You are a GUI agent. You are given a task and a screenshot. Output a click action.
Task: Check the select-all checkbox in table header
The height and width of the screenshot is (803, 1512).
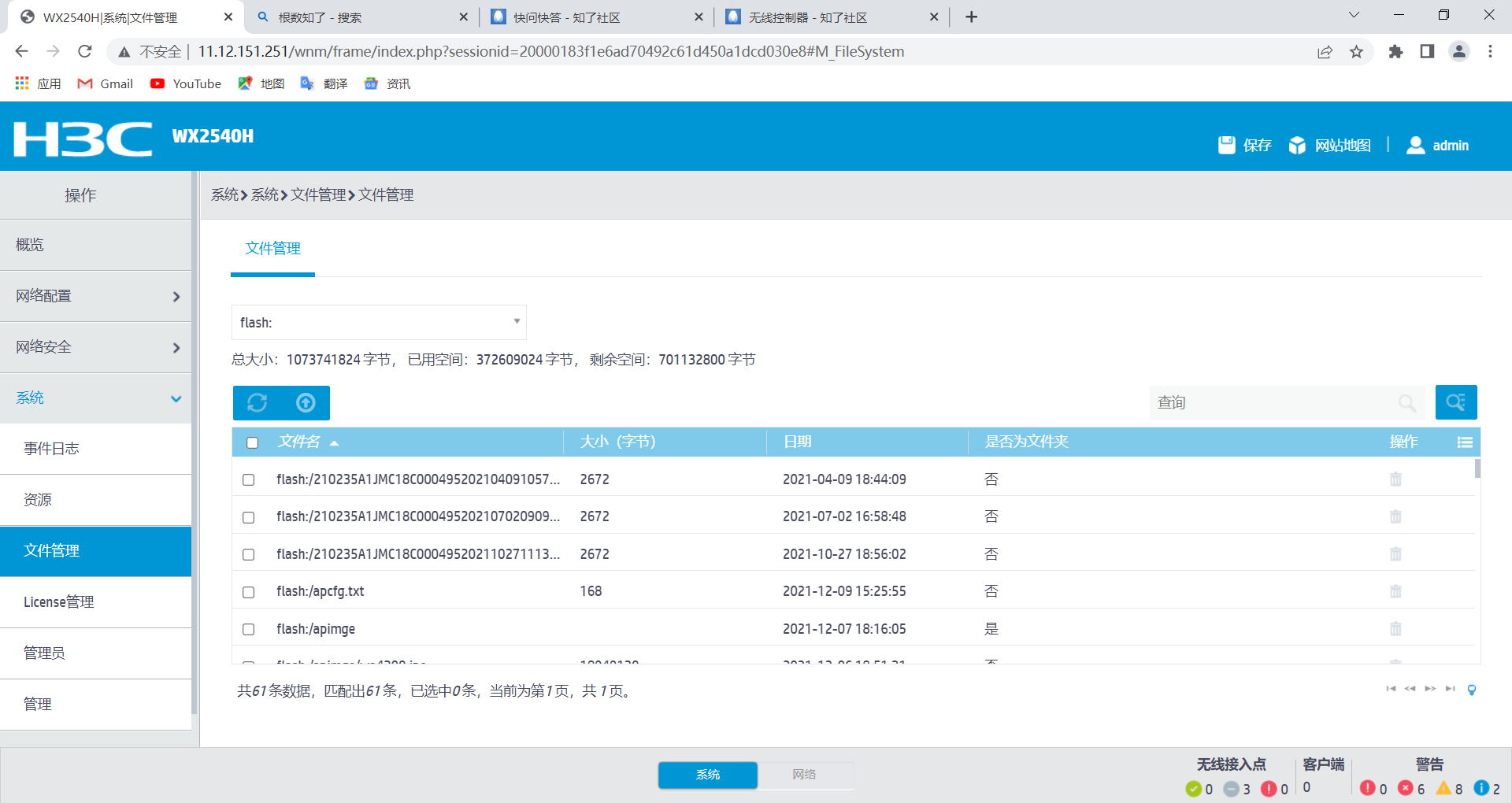[x=253, y=442]
